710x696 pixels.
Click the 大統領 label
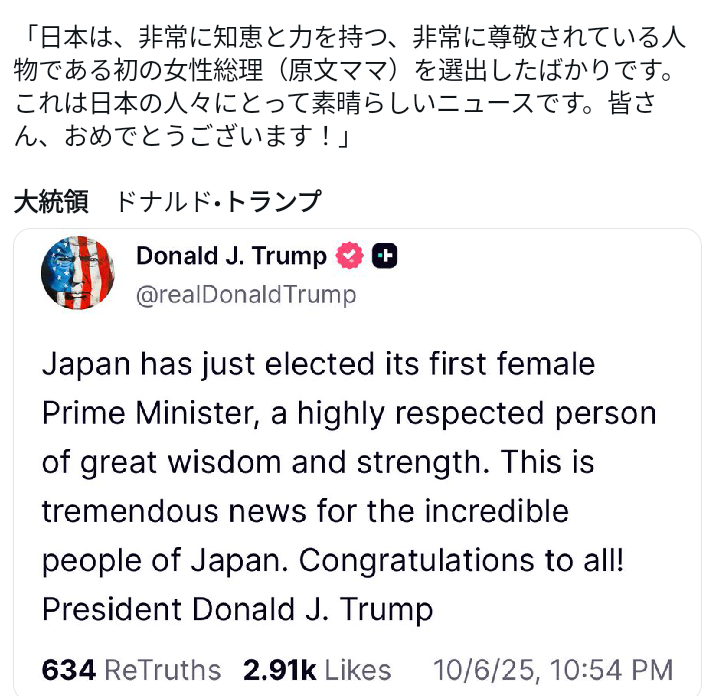pos(52,202)
